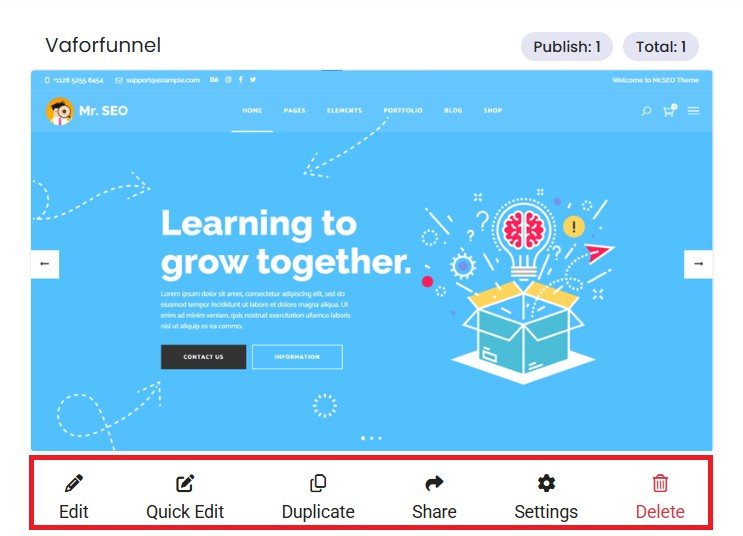Select the HOME menu item

252,111
